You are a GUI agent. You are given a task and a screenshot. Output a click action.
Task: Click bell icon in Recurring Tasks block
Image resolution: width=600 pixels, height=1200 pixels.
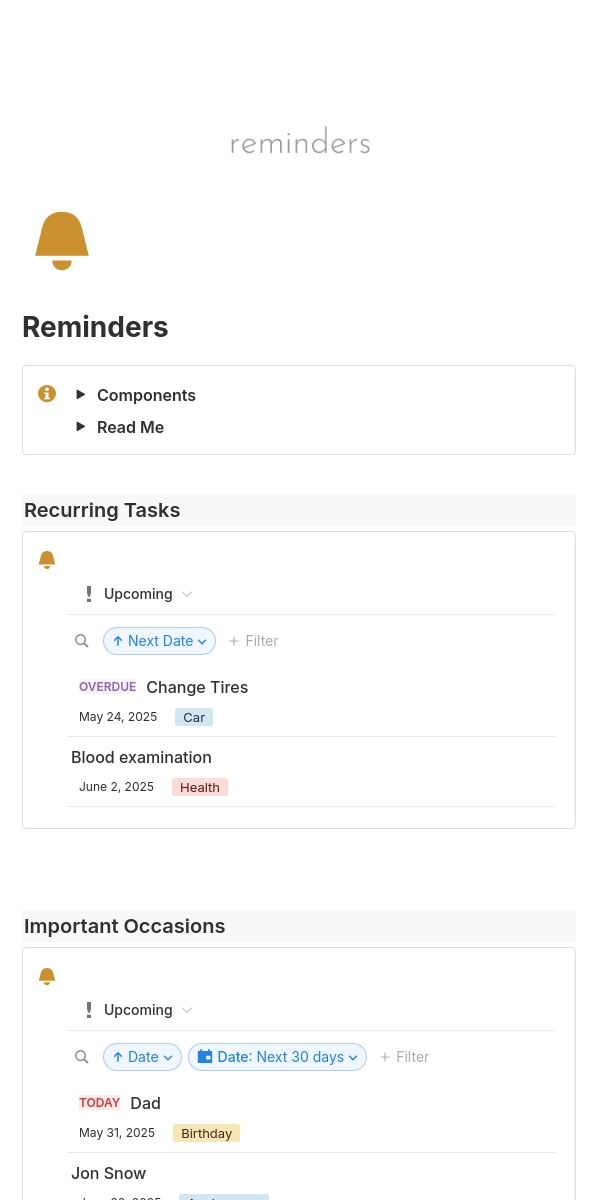[x=47, y=560]
